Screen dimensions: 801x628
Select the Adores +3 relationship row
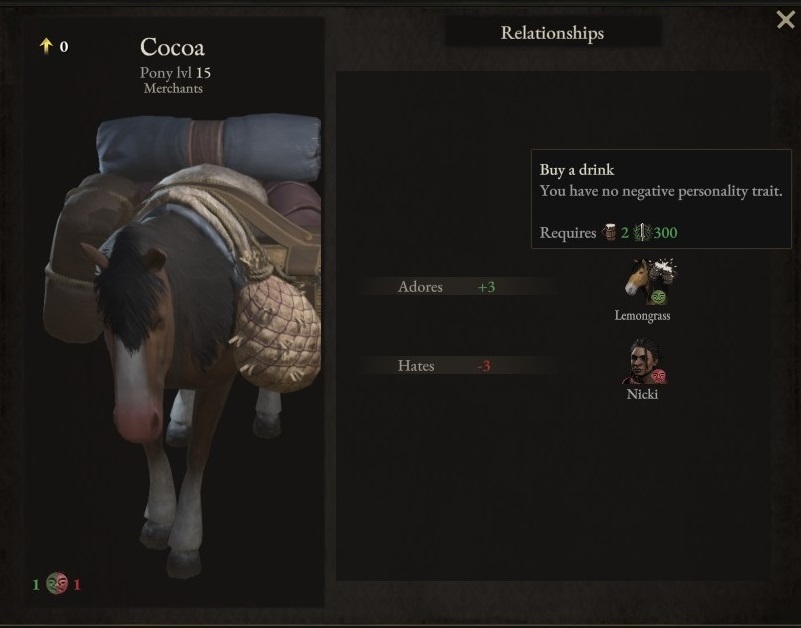[459, 287]
